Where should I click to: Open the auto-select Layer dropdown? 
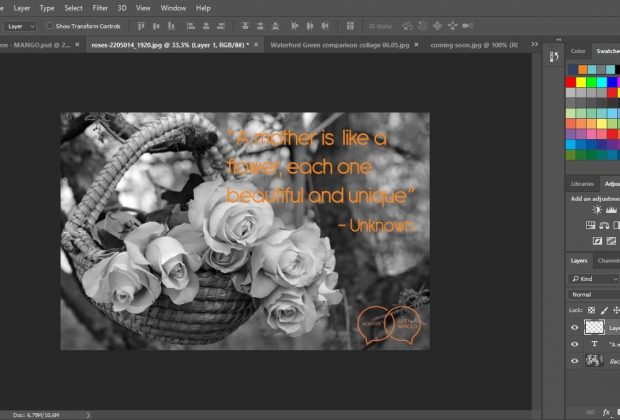[x=21, y=26]
